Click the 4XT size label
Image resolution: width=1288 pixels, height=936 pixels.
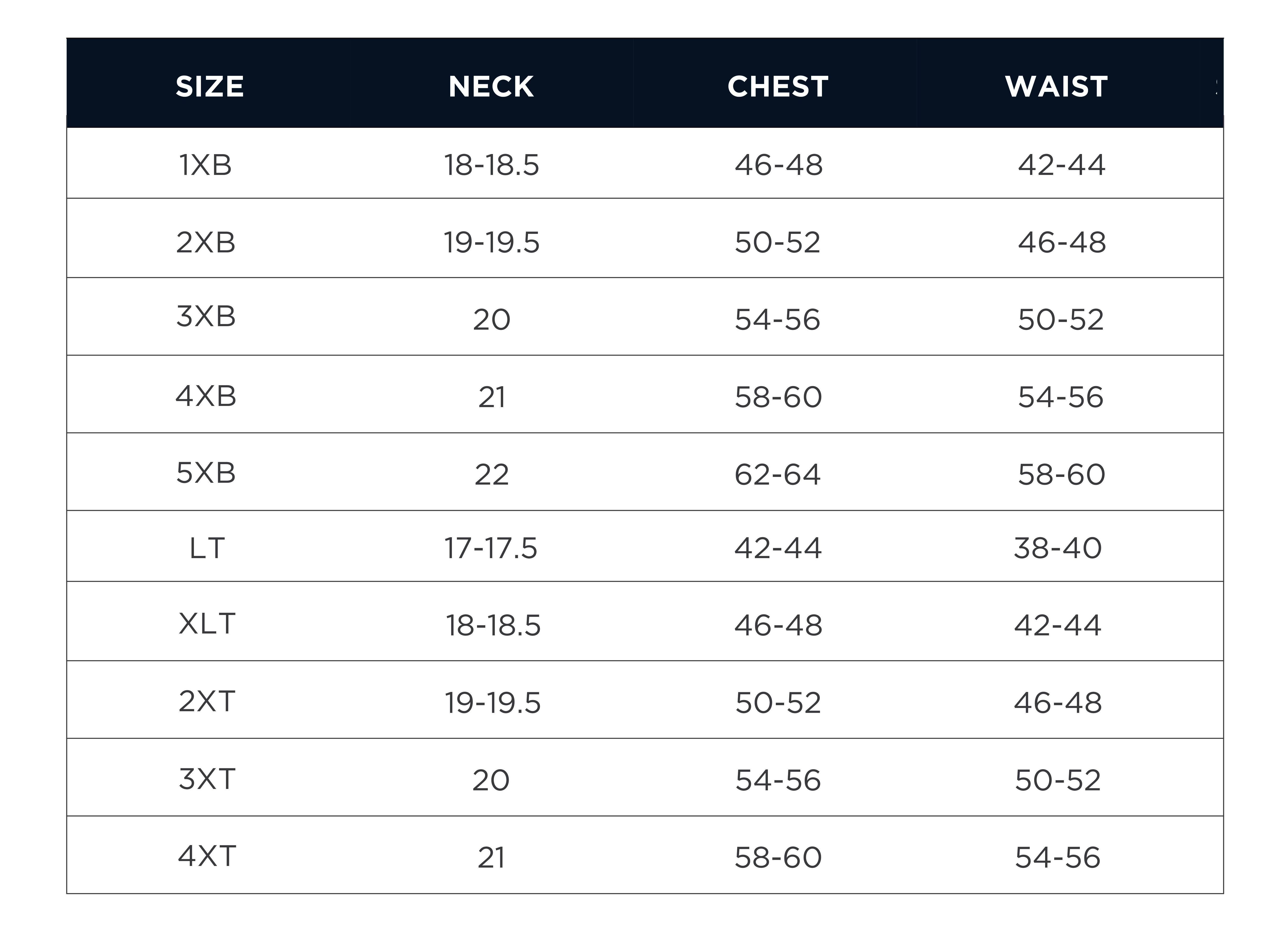207,856
